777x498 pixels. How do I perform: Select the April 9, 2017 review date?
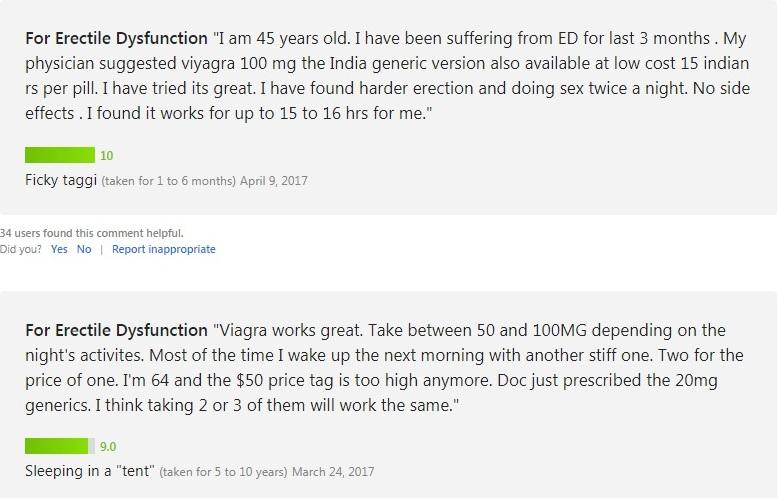pyautogui.click(x=274, y=181)
